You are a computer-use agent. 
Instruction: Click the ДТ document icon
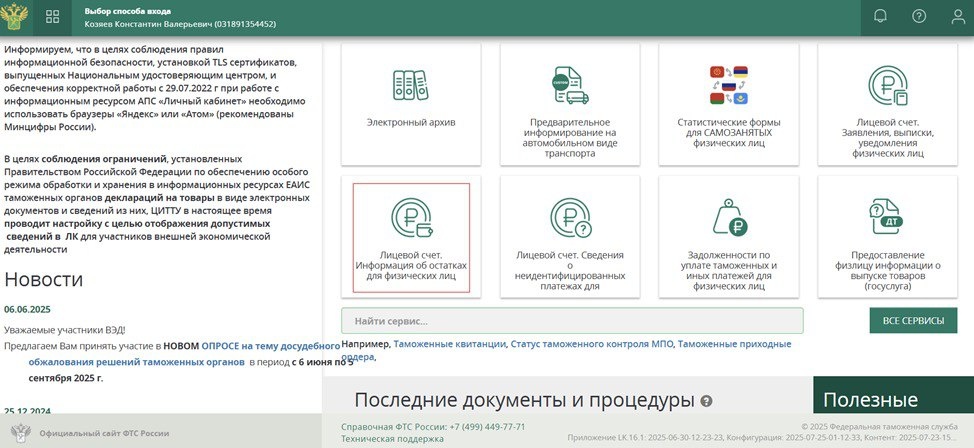(x=887, y=217)
